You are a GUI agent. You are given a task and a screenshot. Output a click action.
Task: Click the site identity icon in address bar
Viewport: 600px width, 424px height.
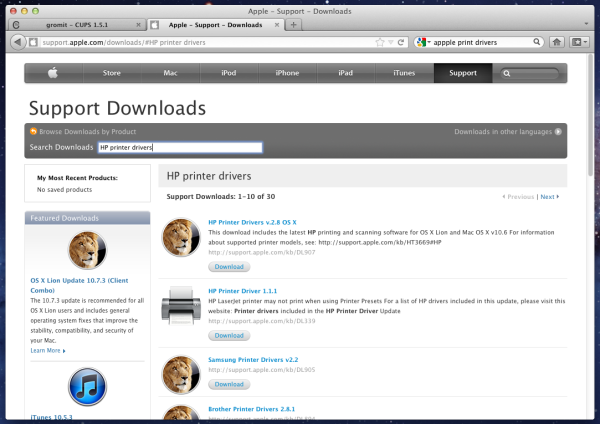point(33,42)
